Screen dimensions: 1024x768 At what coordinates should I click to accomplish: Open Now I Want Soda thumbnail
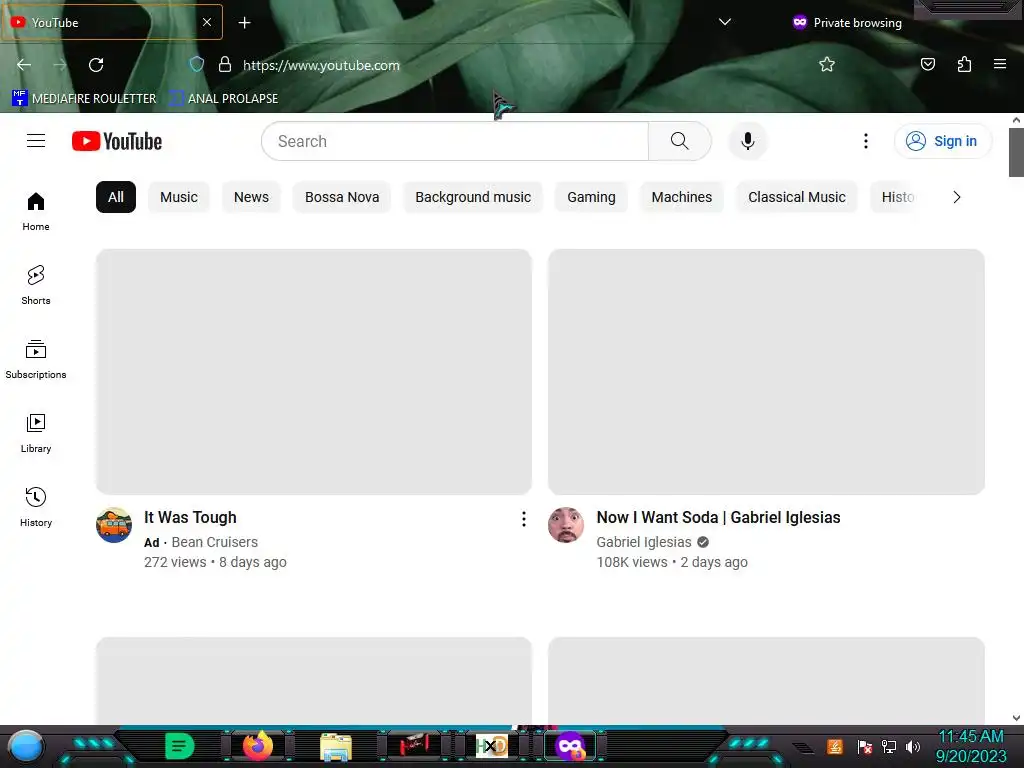(766, 372)
